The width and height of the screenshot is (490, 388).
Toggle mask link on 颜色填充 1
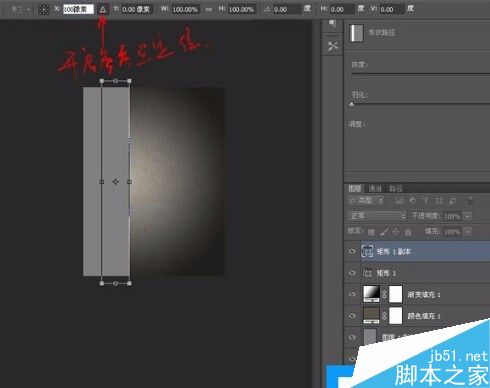point(384,316)
